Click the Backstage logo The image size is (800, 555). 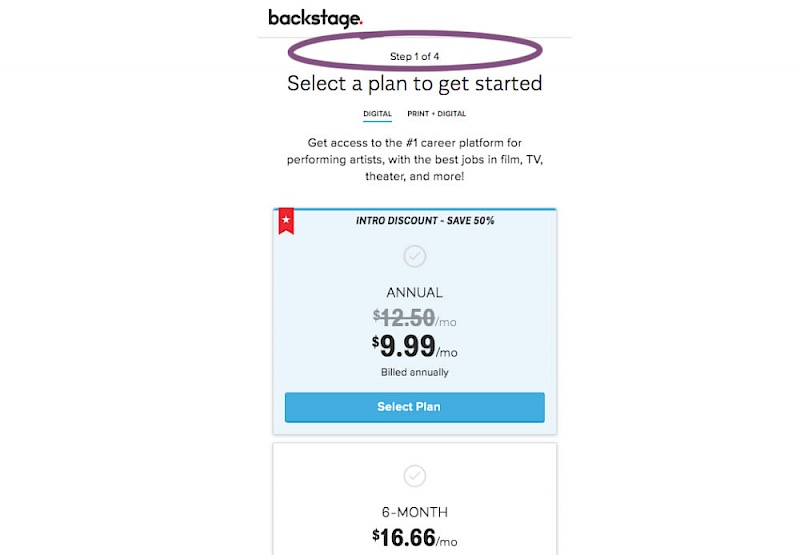[x=314, y=18]
